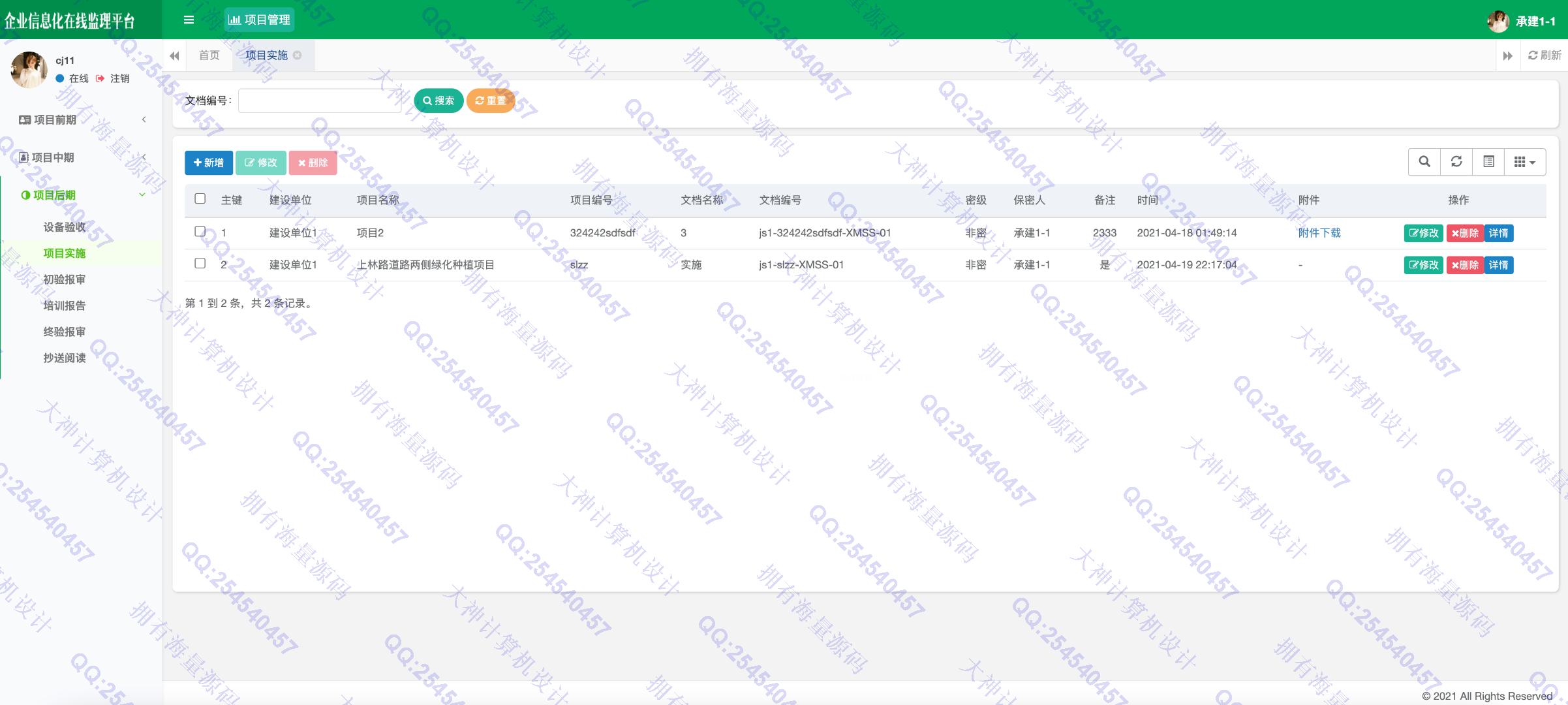The image size is (1568, 705).
Task: Toggle the hamburger sidebar menu icon
Action: click(189, 20)
